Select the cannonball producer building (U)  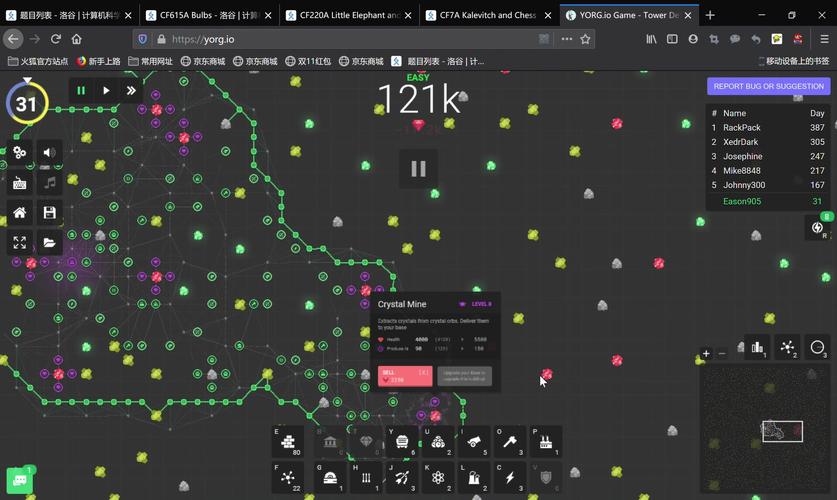coord(438,441)
